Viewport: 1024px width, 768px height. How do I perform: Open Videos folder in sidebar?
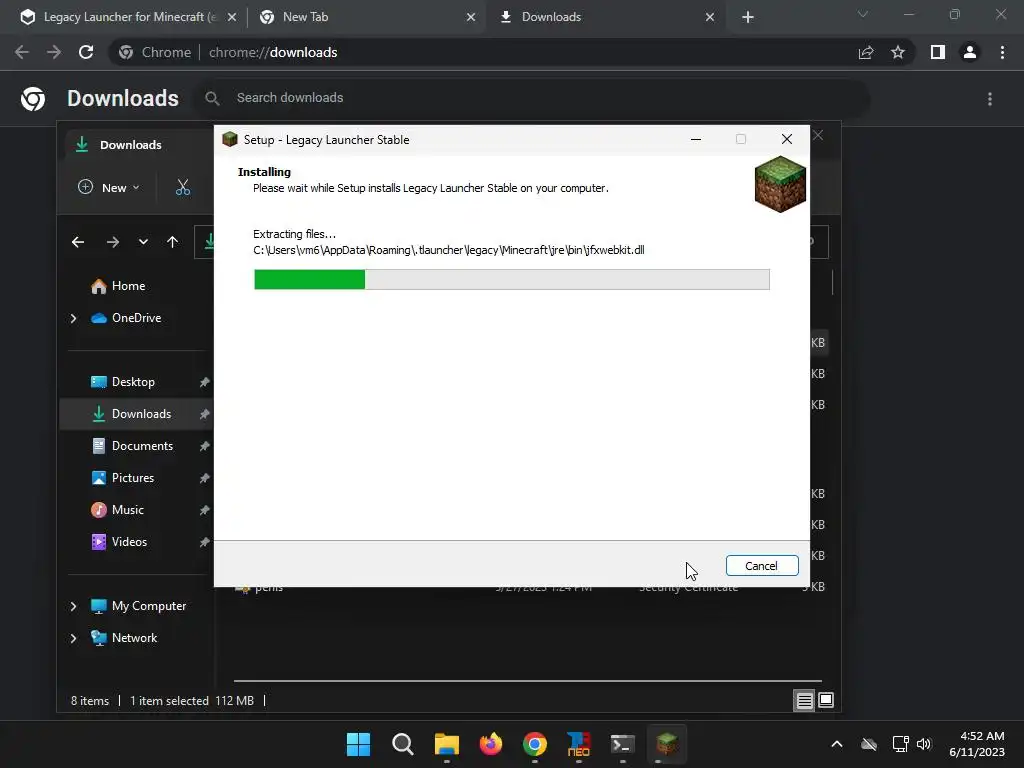point(129,542)
